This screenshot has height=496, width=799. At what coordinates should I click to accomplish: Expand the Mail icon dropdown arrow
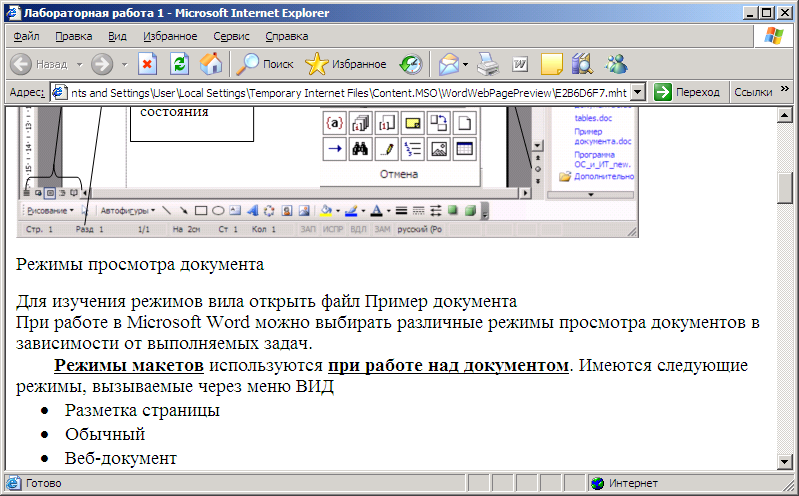tap(465, 65)
